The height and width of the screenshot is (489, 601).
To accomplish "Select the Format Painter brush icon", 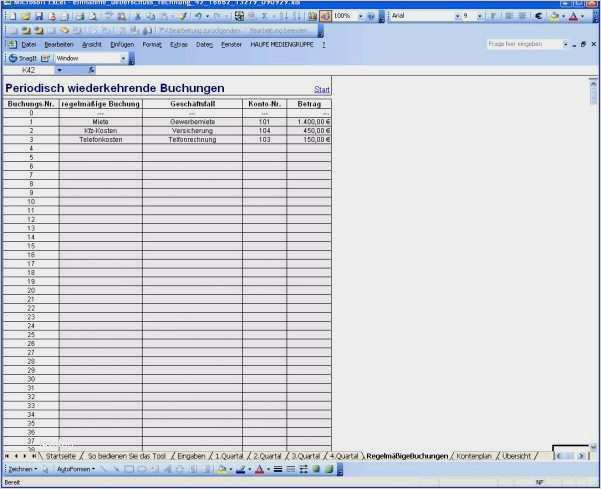I will (x=183, y=16).
